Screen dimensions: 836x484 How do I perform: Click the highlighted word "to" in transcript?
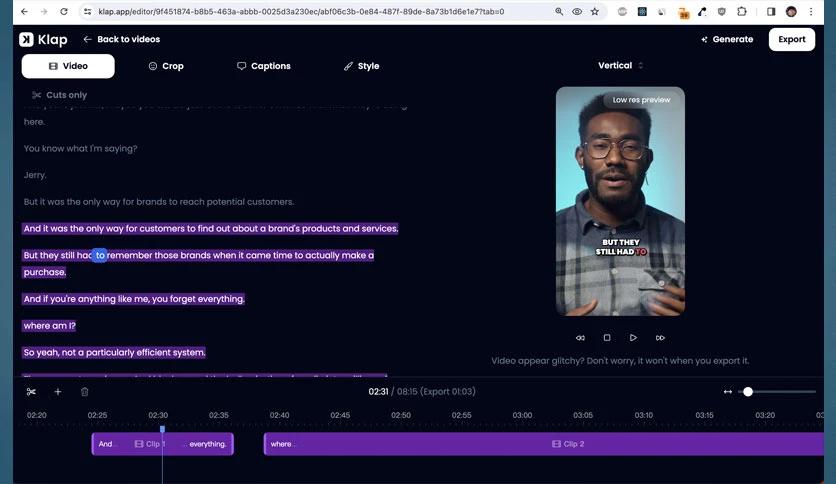tap(100, 255)
